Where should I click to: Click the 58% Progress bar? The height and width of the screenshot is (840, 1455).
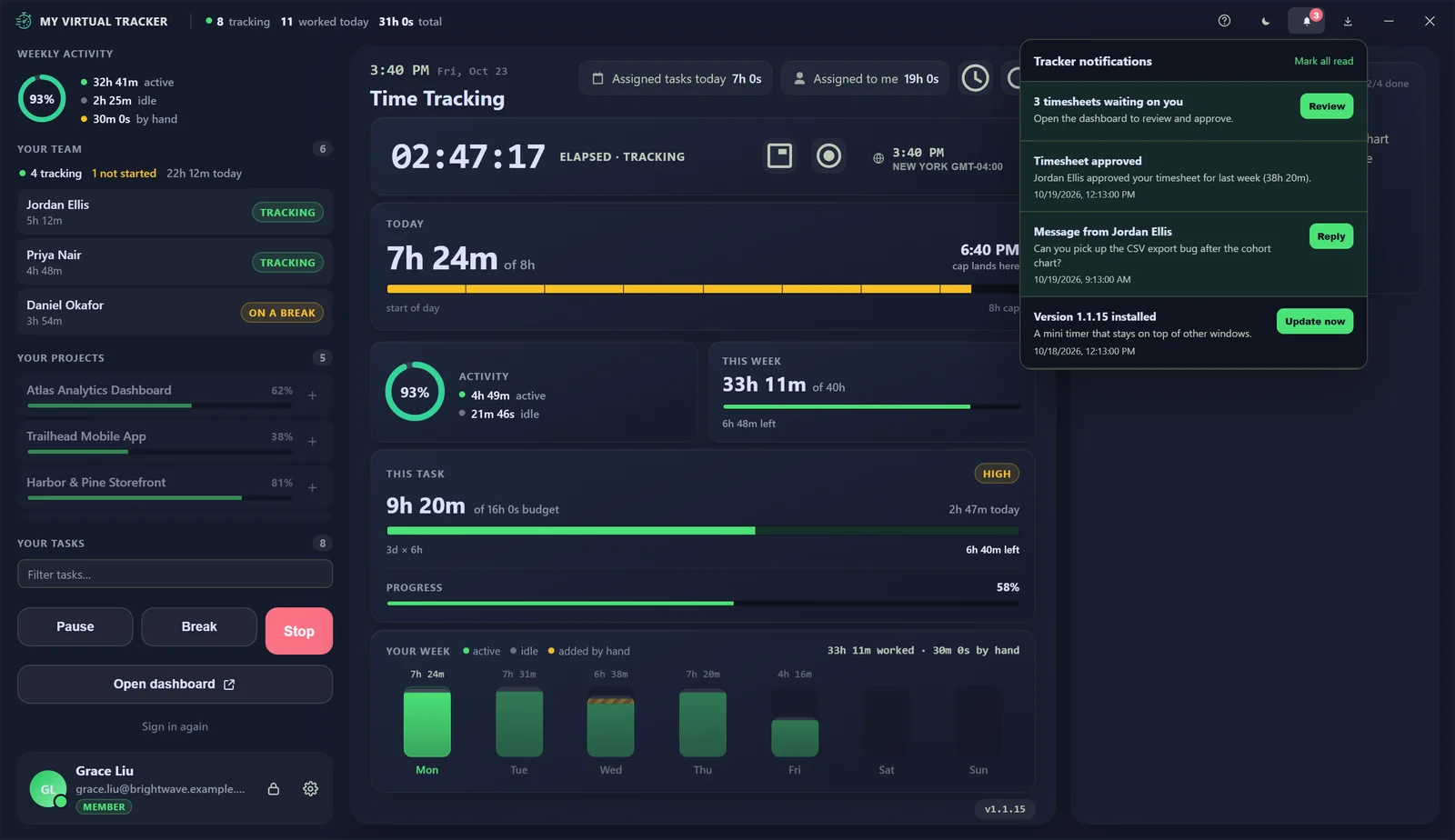point(703,603)
